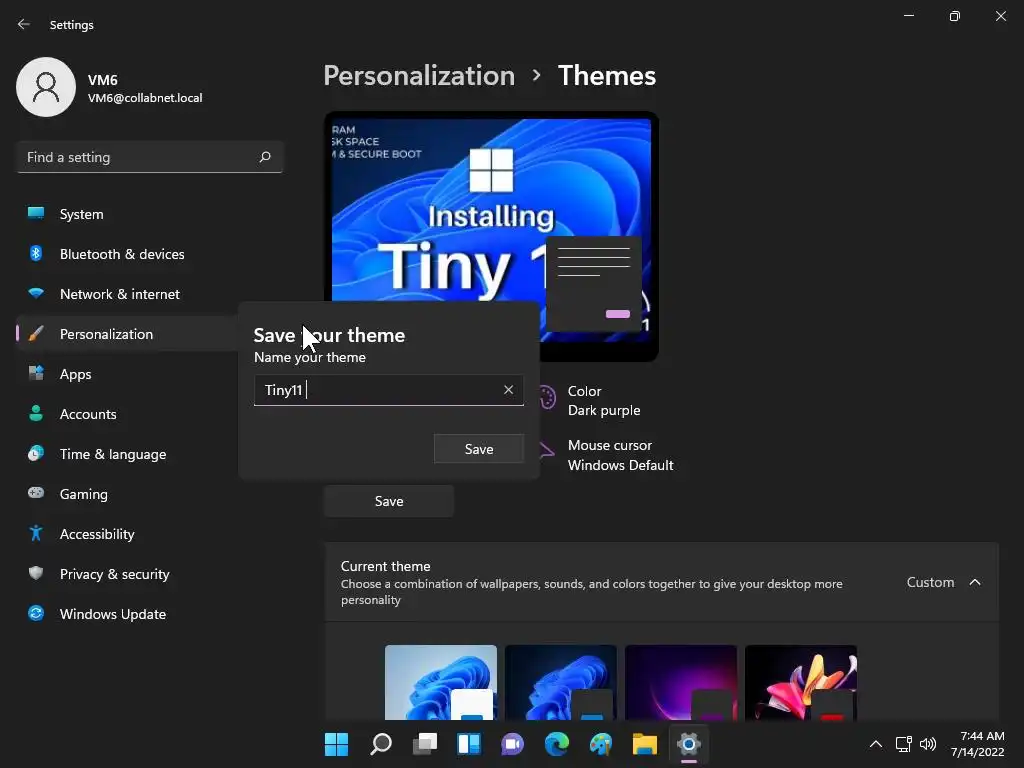Collapse the Current theme section chevron
Viewport: 1024px width, 768px height.
(975, 582)
